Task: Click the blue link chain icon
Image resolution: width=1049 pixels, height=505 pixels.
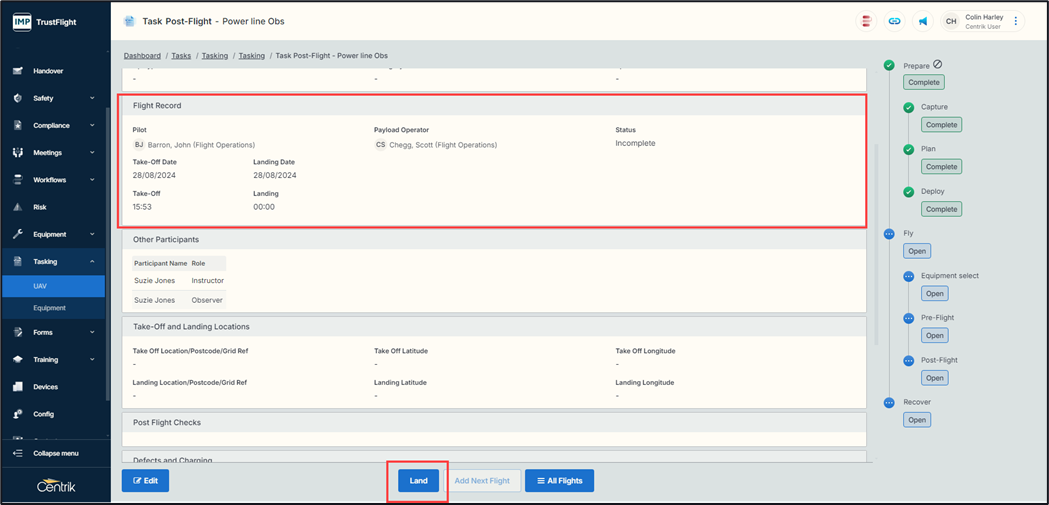Action: tap(894, 21)
